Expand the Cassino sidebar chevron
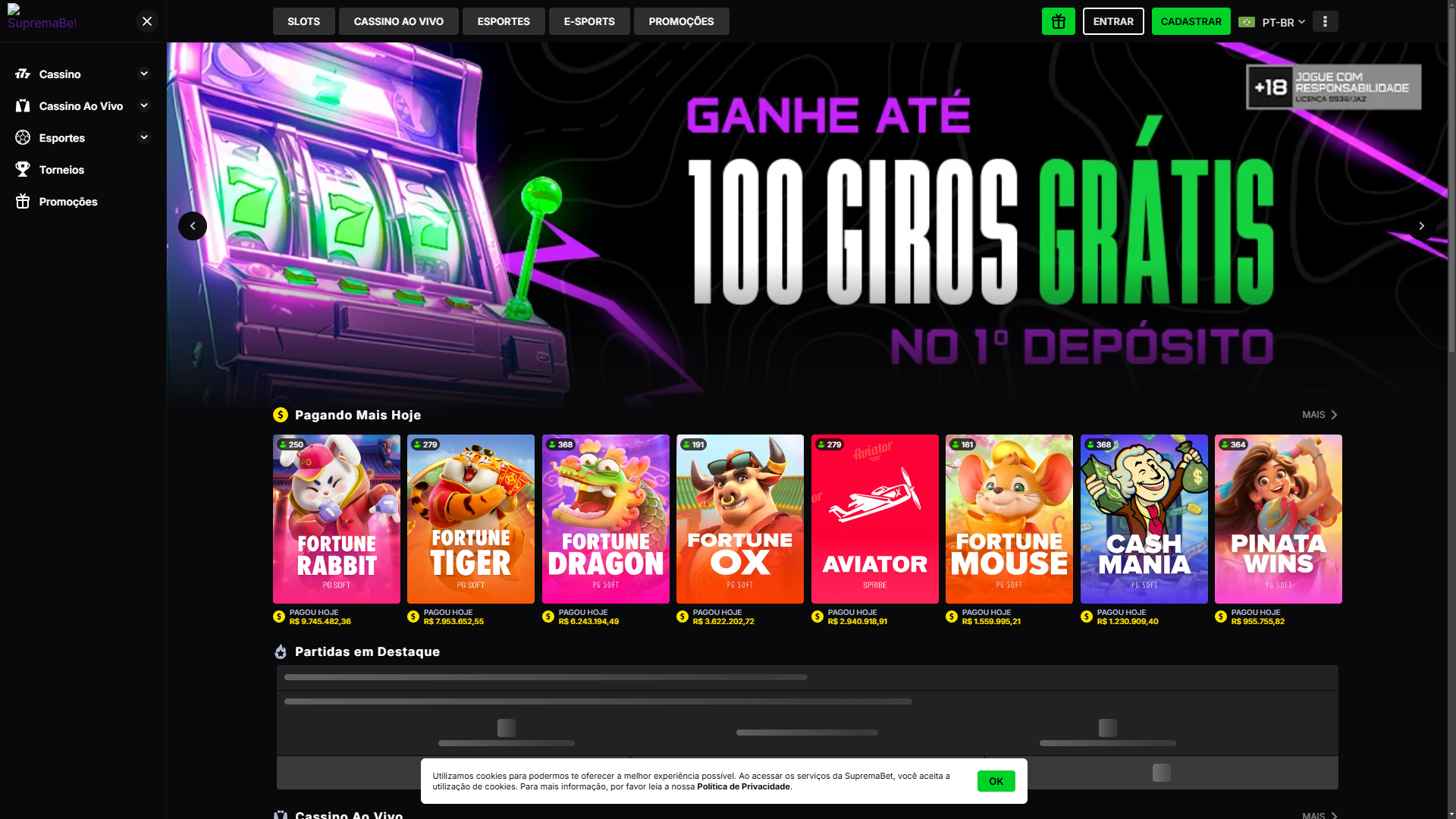Viewport: 1456px width, 819px height. pyautogui.click(x=144, y=74)
